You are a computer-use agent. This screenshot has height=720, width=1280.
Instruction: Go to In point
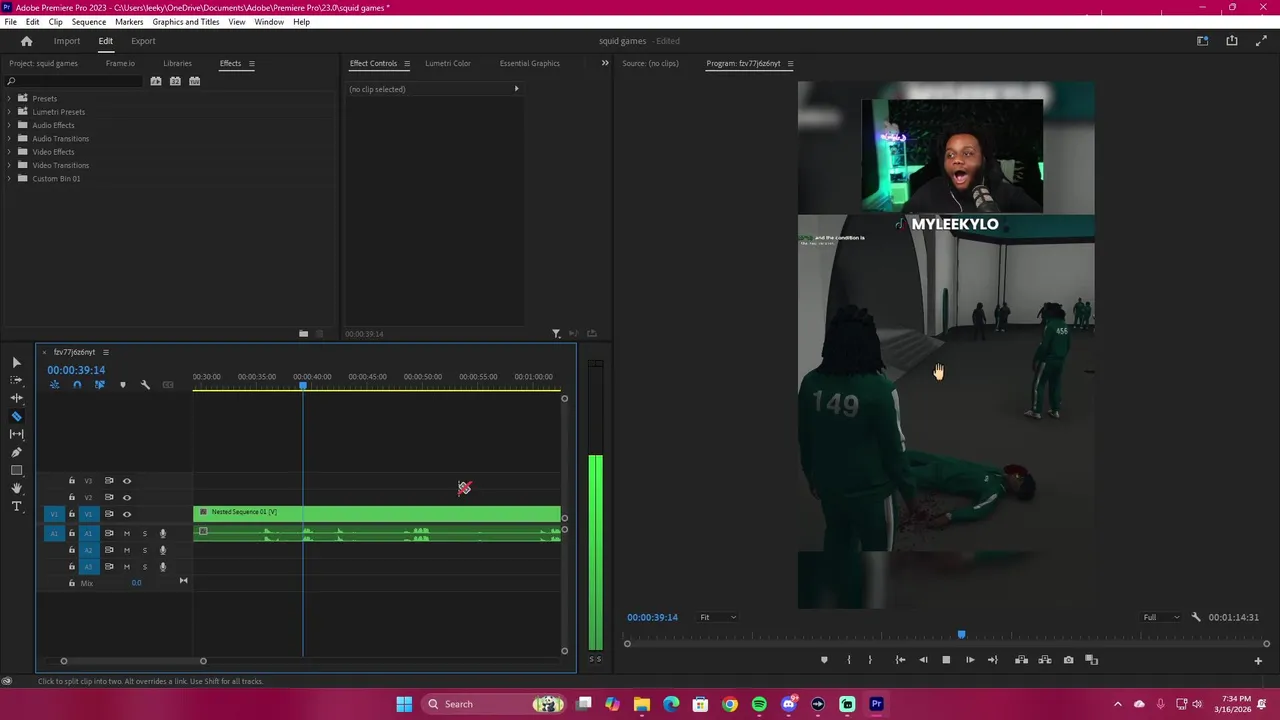point(900,660)
